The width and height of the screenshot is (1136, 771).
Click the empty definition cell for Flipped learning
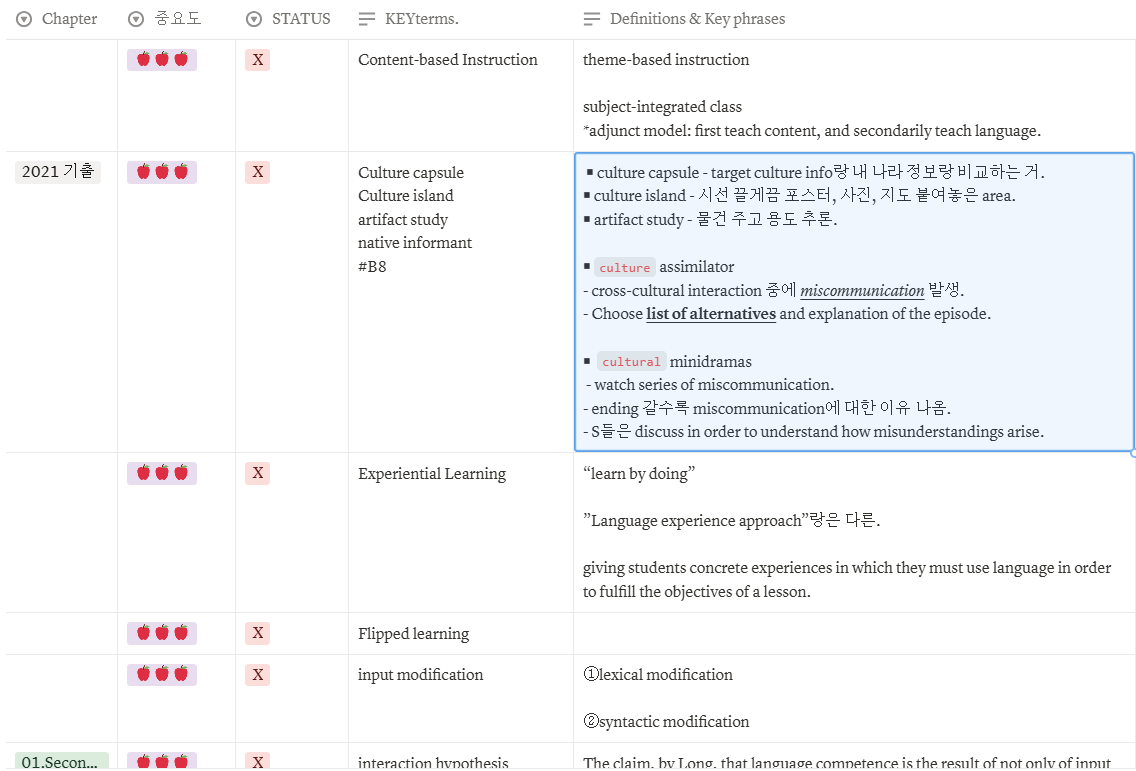click(854, 633)
